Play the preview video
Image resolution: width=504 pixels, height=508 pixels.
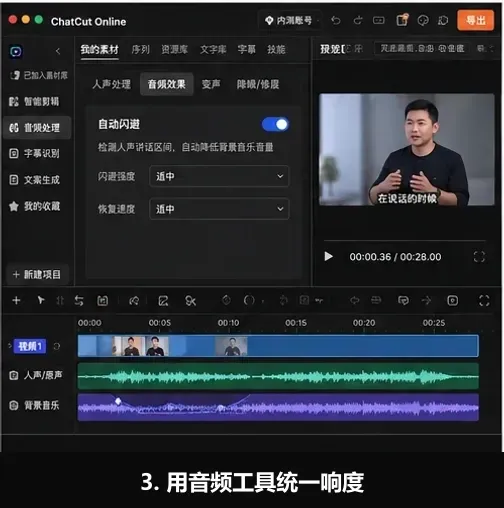coord(329,256)
